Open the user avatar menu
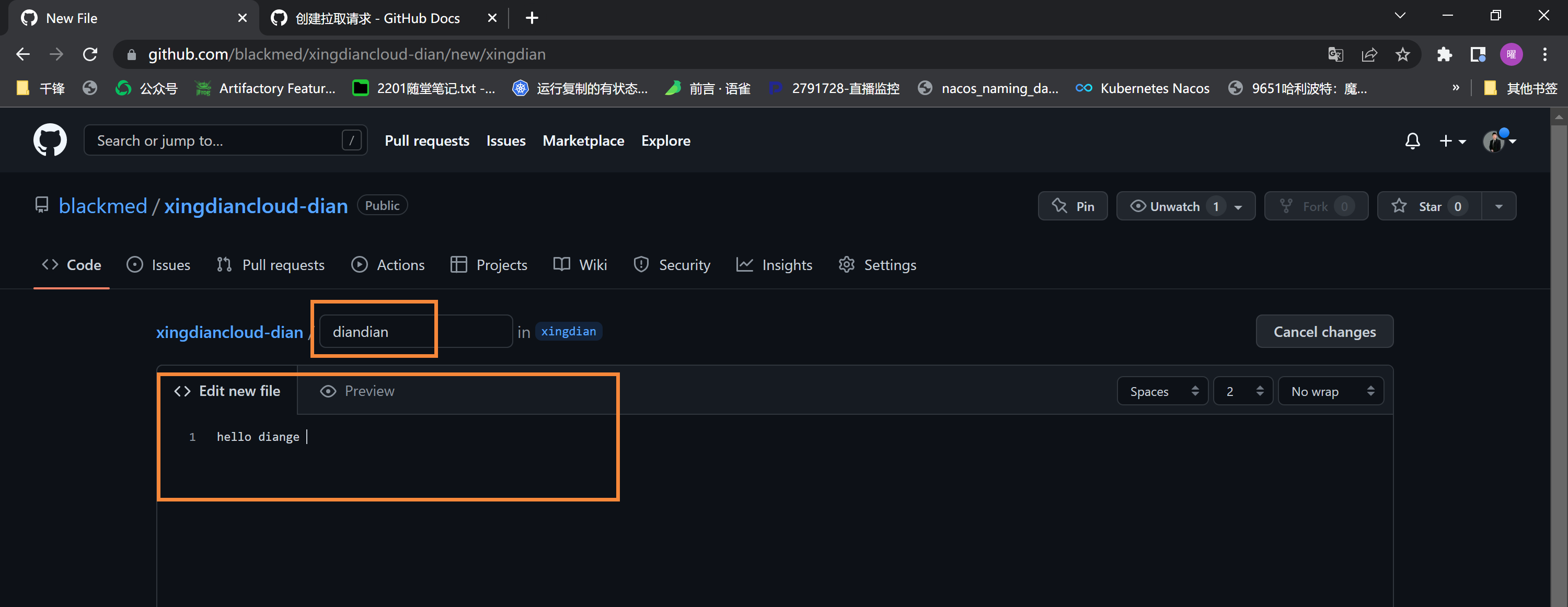This screenshot has width=1568, height=607. point(1499,141)
